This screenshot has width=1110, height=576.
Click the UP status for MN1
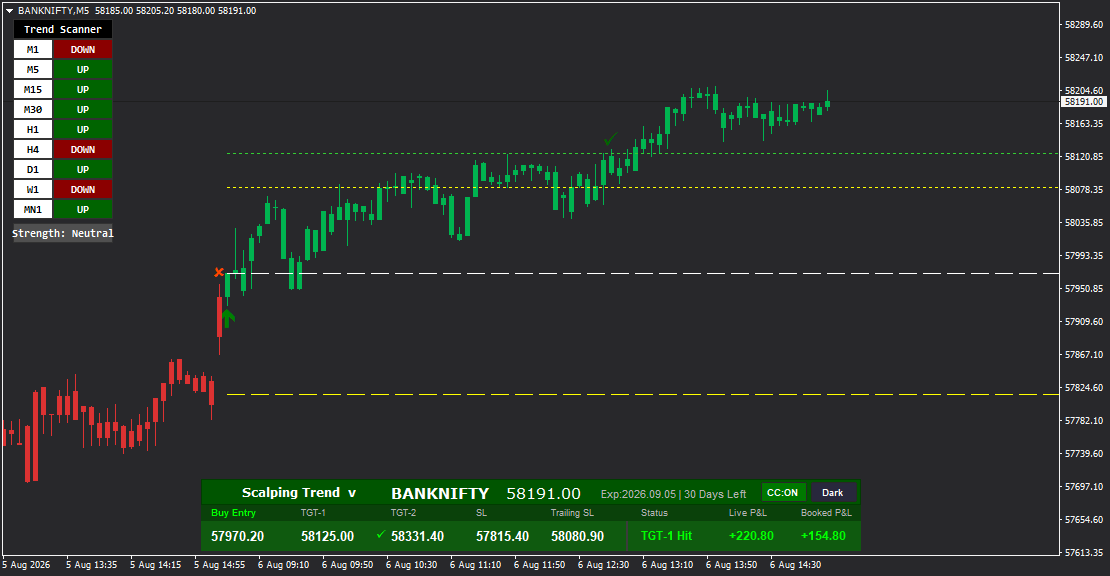tap(83, 209)
